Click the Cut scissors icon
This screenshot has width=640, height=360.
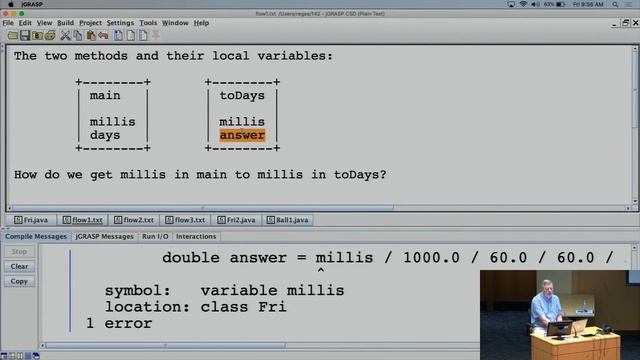click(x=65, y=36)
